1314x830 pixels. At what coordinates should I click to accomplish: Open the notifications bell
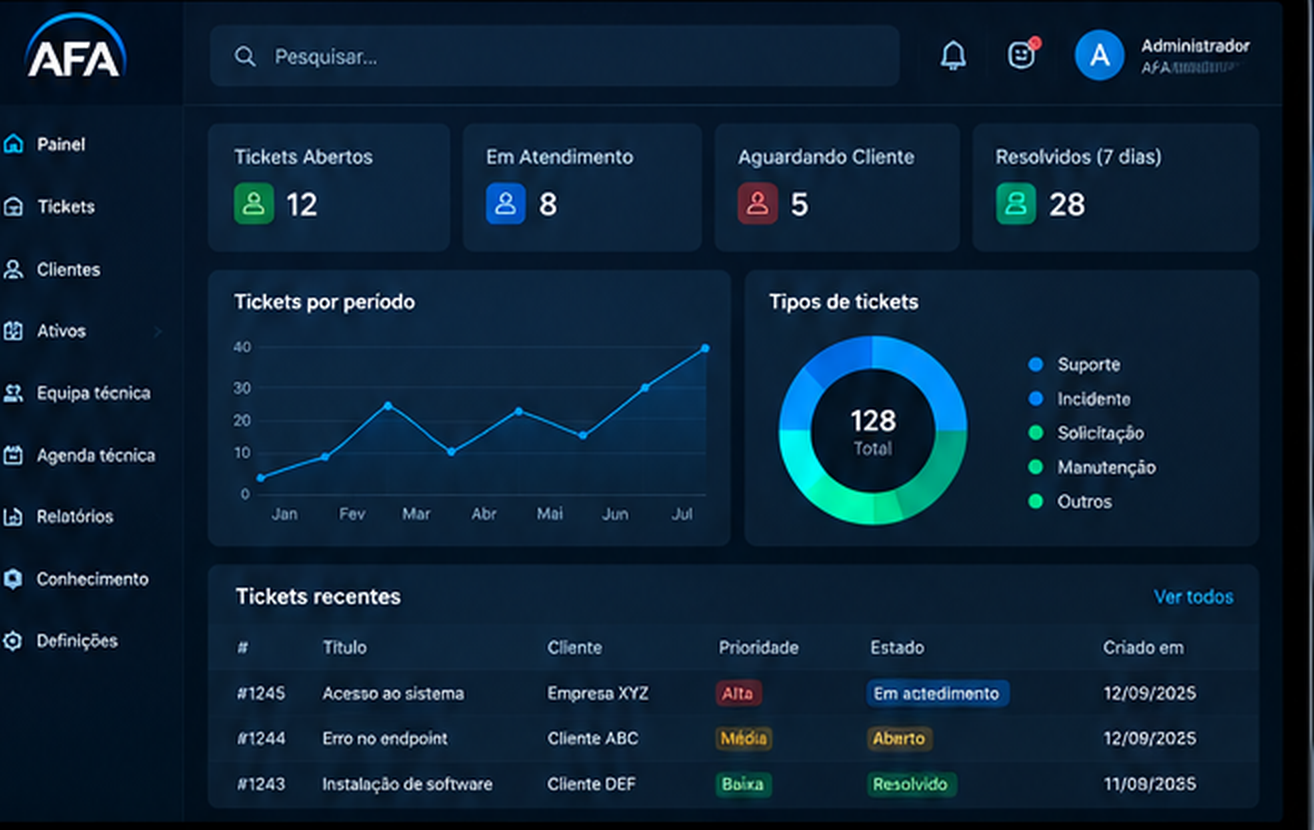[954, 56]
